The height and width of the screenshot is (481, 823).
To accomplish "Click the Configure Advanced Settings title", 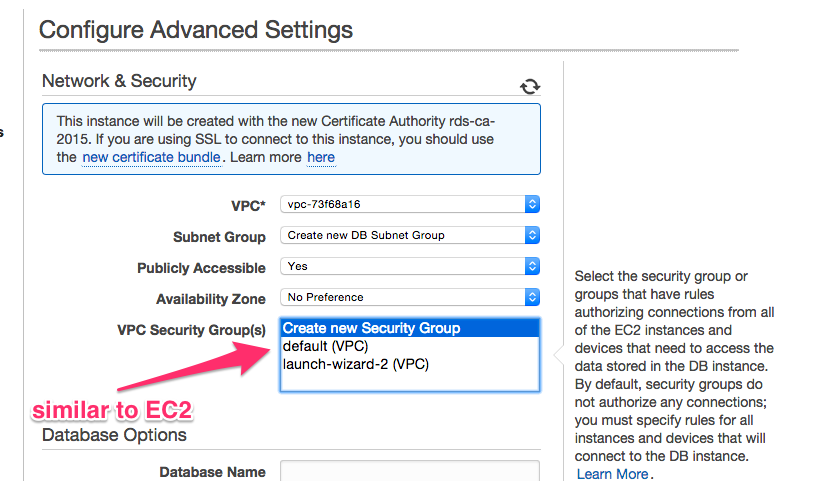I will 196,29.
